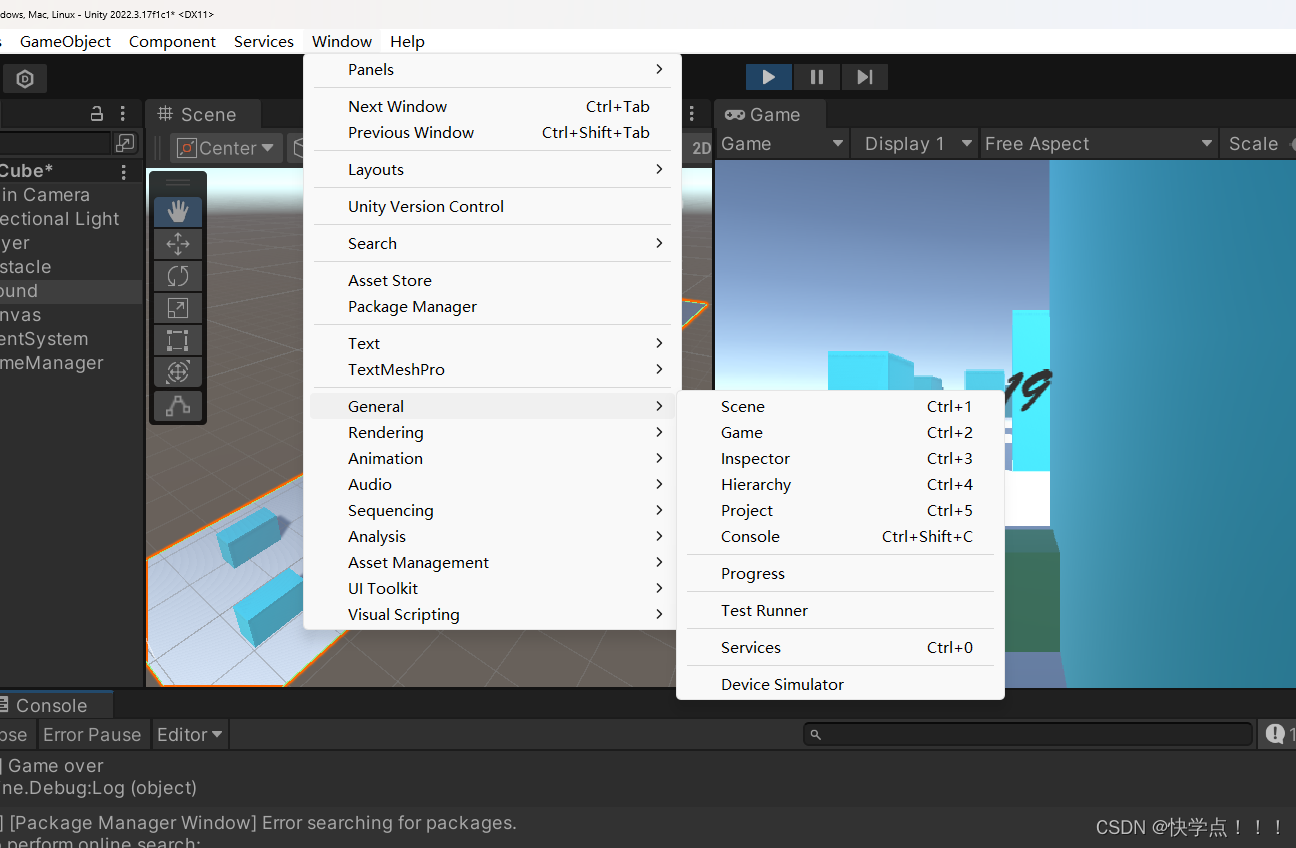Enable Error Pause in the Console
Screen dimensions: 1296x848
tap(92, 733)
